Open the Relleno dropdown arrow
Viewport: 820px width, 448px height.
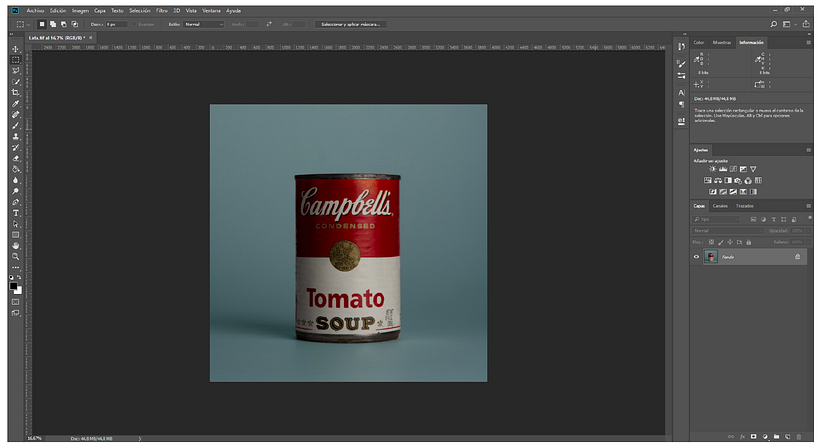click(x=808, y=242)
